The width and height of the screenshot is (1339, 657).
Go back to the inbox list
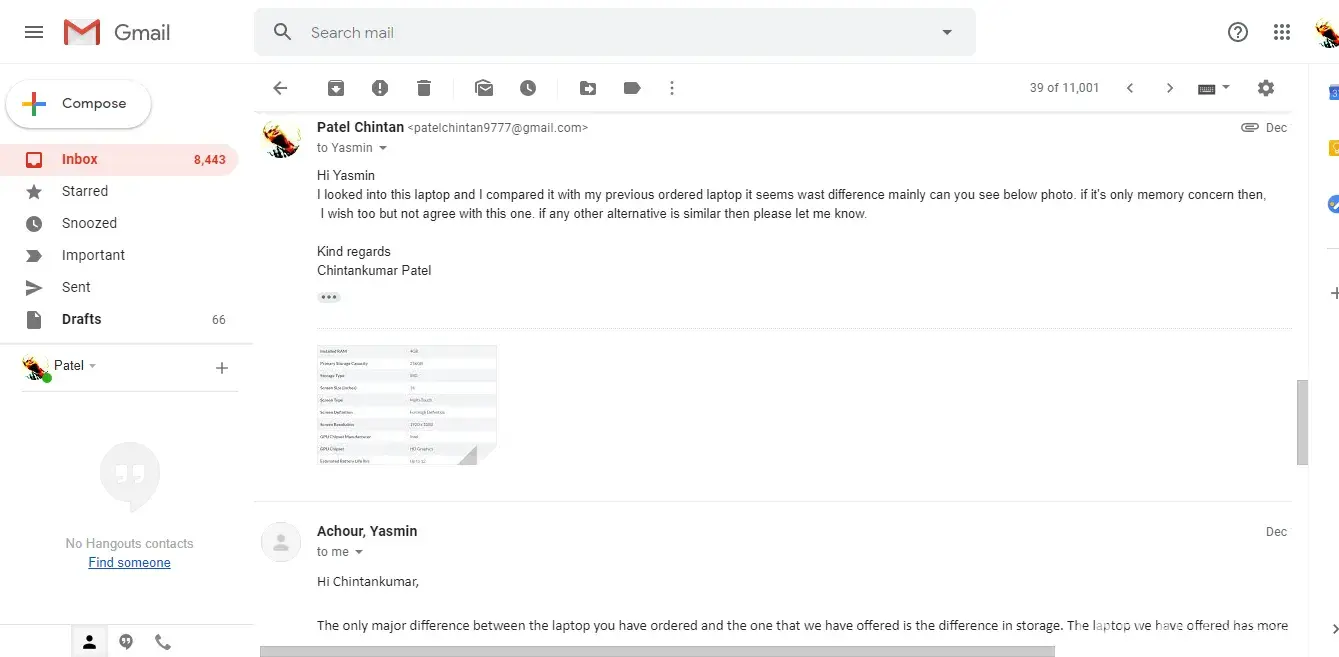click(x=280, y=88)
